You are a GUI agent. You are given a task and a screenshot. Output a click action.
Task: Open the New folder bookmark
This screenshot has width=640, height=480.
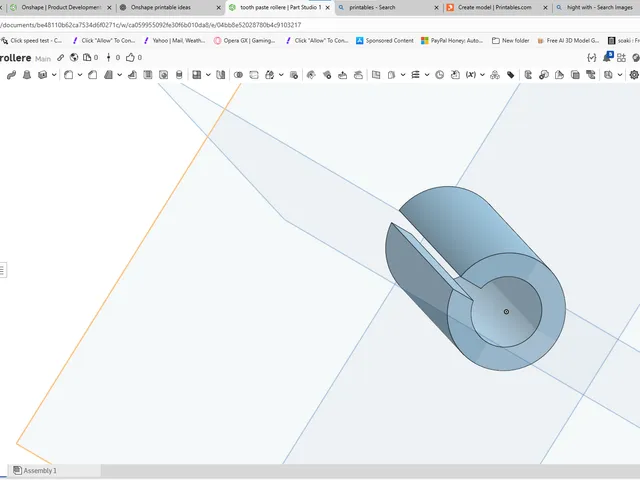click(511, 40)
